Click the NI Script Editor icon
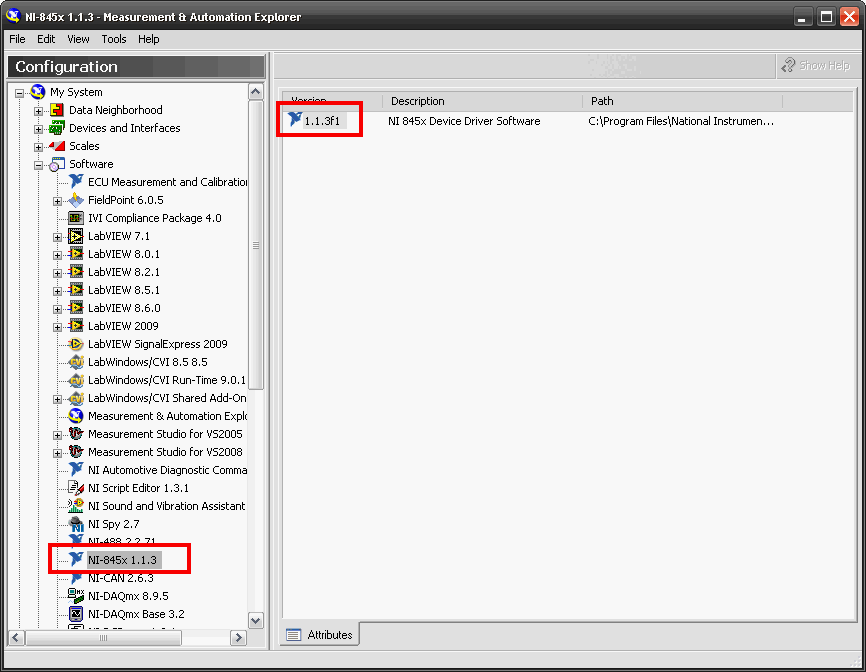 coord(76,488)
